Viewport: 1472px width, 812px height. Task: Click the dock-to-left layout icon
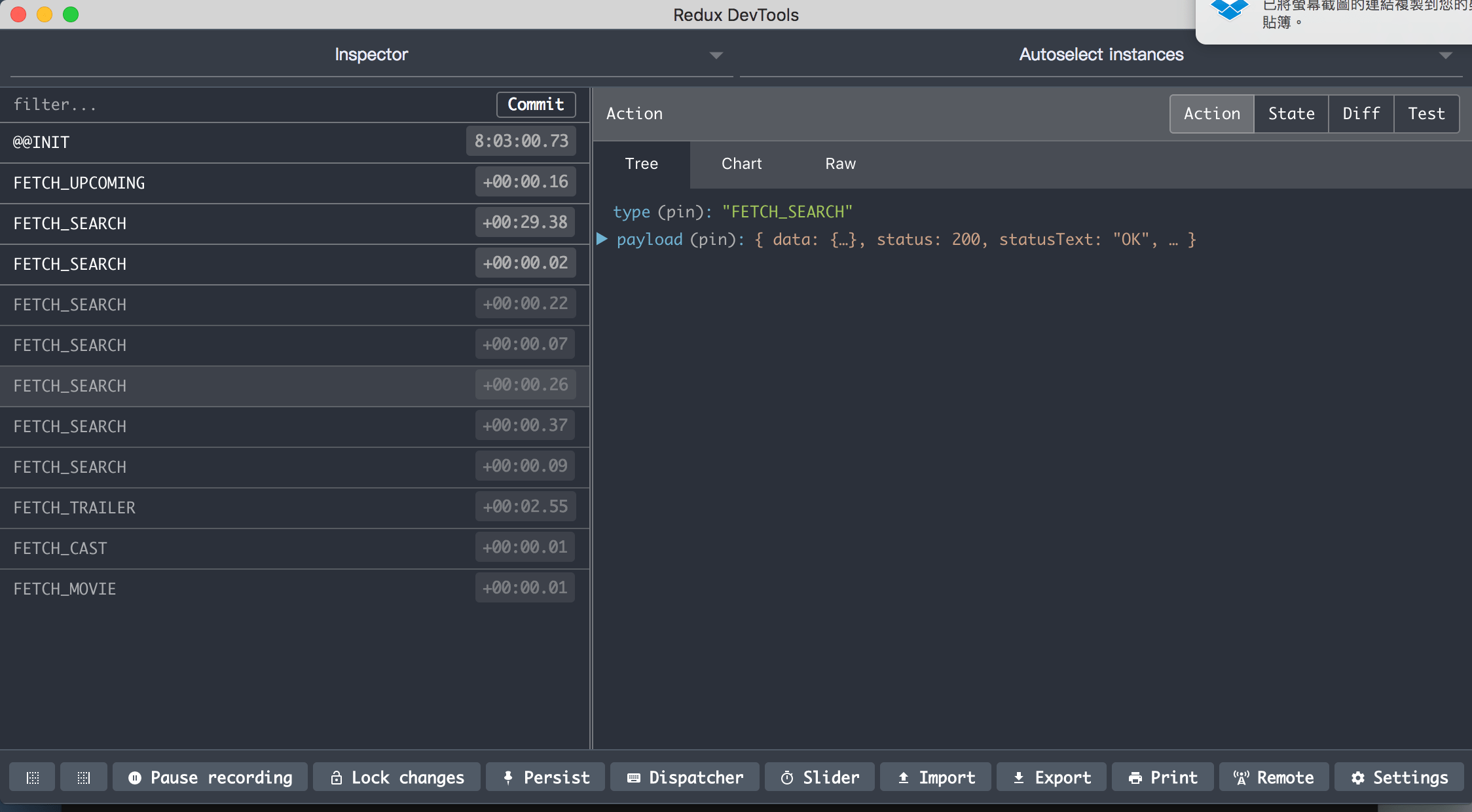32,777
